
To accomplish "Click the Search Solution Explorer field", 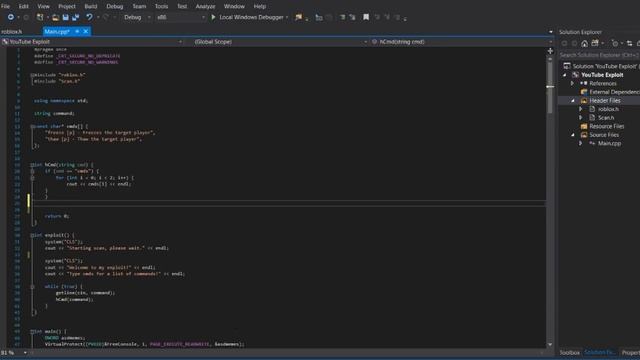I will (x=599, y=55).
